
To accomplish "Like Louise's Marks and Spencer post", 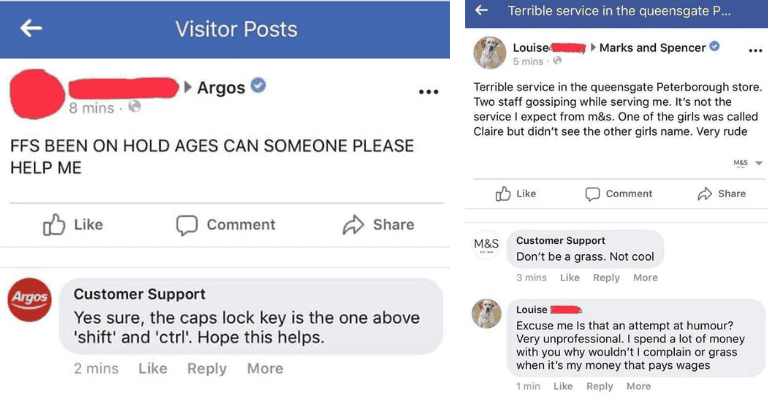I will [x=516, y=193].
